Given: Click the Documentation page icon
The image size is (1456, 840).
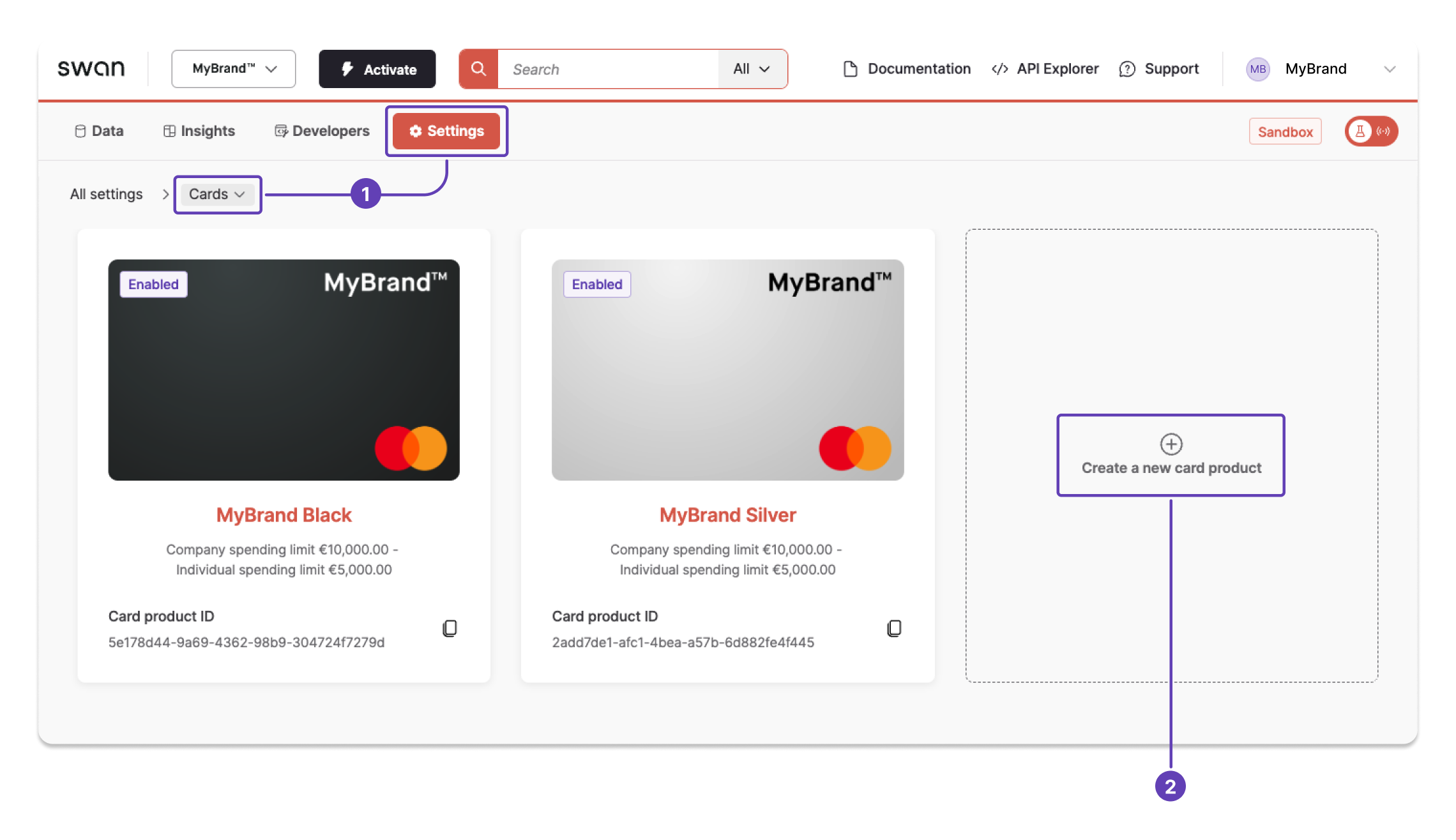Looking at the screenshot, I should [x=847, y=68].
